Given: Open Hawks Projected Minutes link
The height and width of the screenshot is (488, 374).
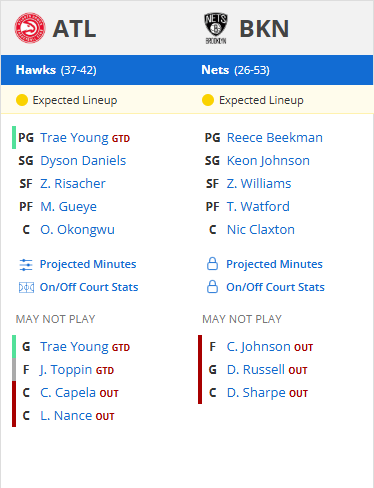Looking at the screenshot, I should pos(88,264).
